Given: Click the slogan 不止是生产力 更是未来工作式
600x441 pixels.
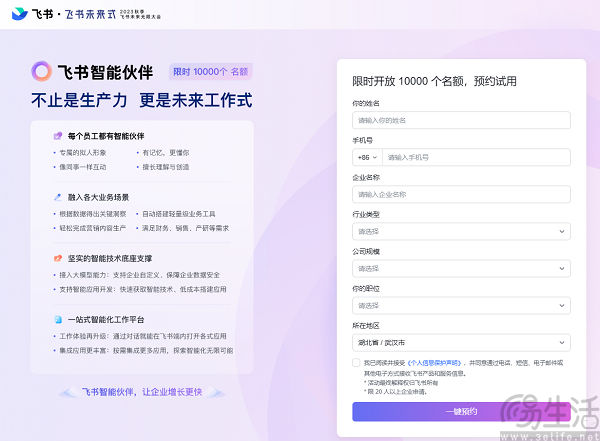Looking at the screenshot, I should 142,100.
